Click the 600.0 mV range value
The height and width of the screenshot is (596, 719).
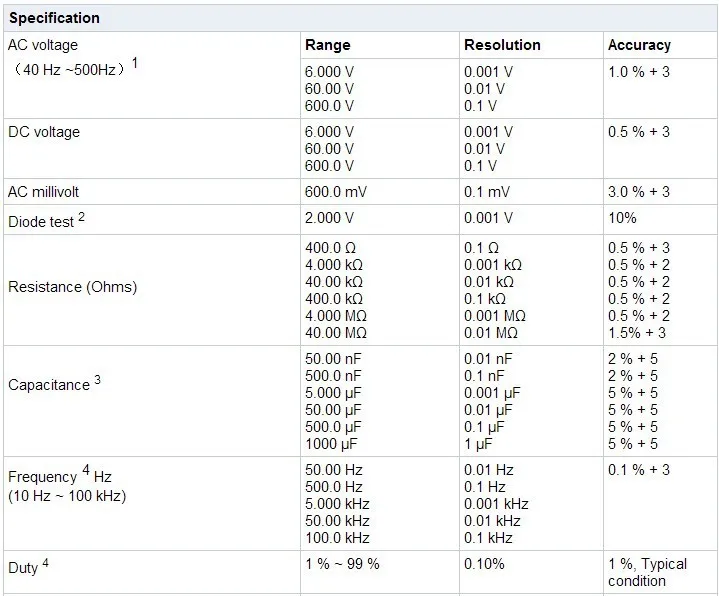[334, 191]
